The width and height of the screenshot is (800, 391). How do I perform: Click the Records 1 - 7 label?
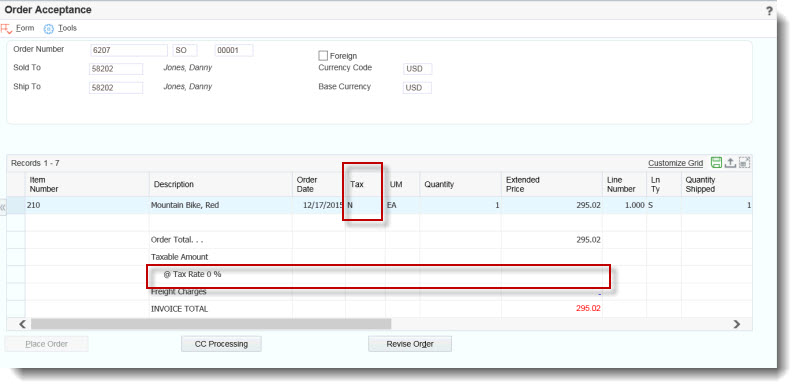pyautogui.click(x=35, y=163)
